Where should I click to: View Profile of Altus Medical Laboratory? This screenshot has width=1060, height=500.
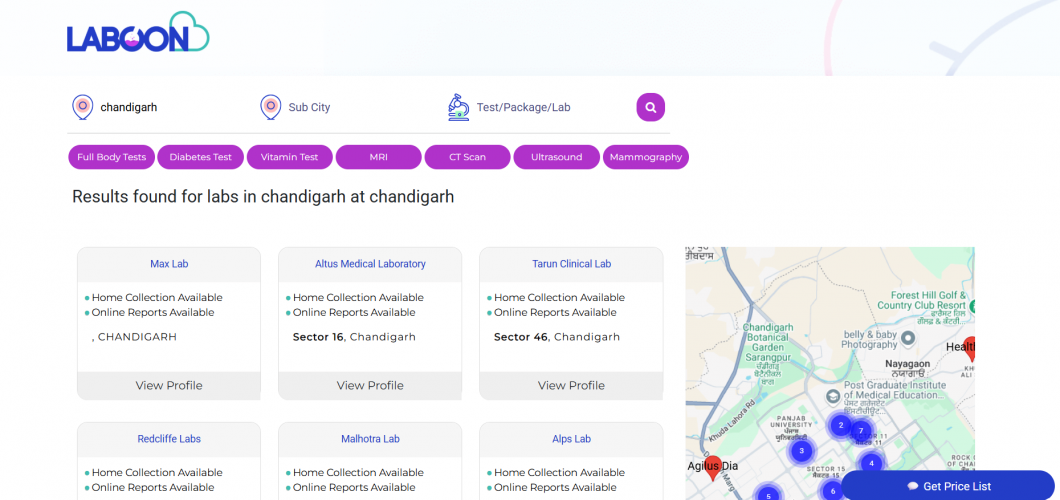pos(370,385)
